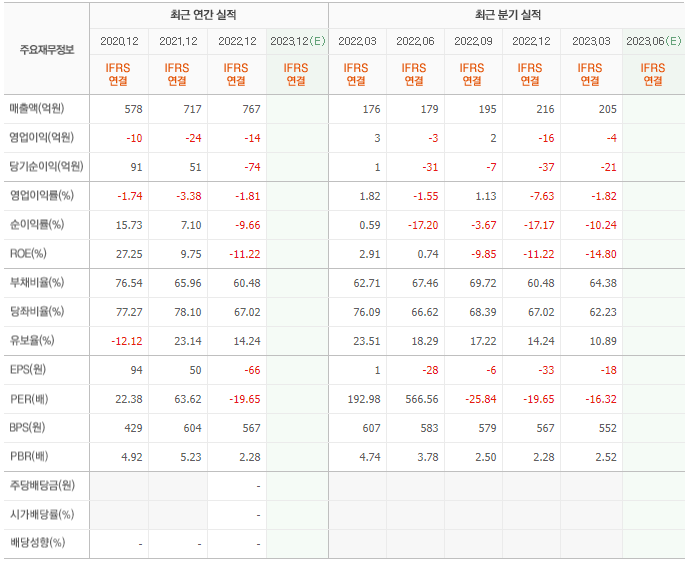This screenshot has width=691, height=564.
Task: Click the BPS value 429
Action: [133, 428]
